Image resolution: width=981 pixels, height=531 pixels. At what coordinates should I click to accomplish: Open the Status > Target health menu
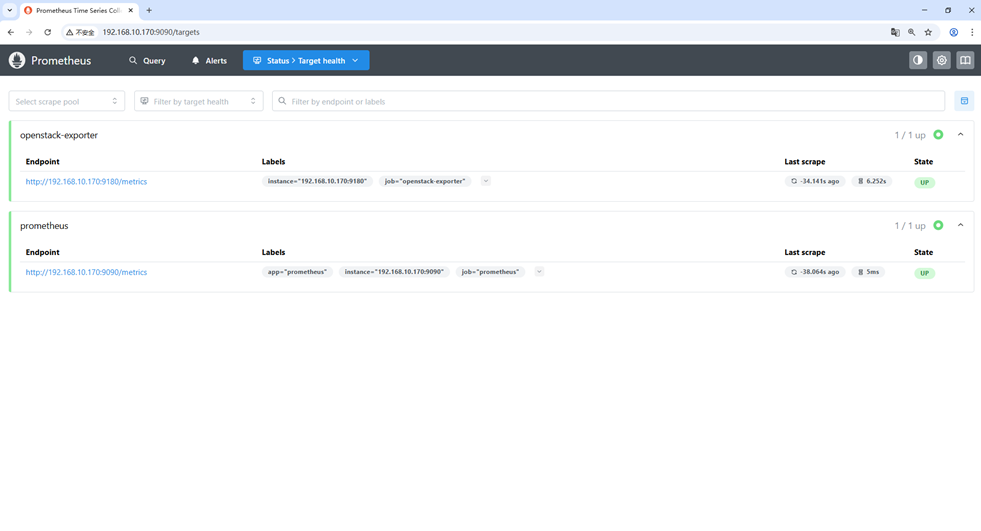[306, 60]
